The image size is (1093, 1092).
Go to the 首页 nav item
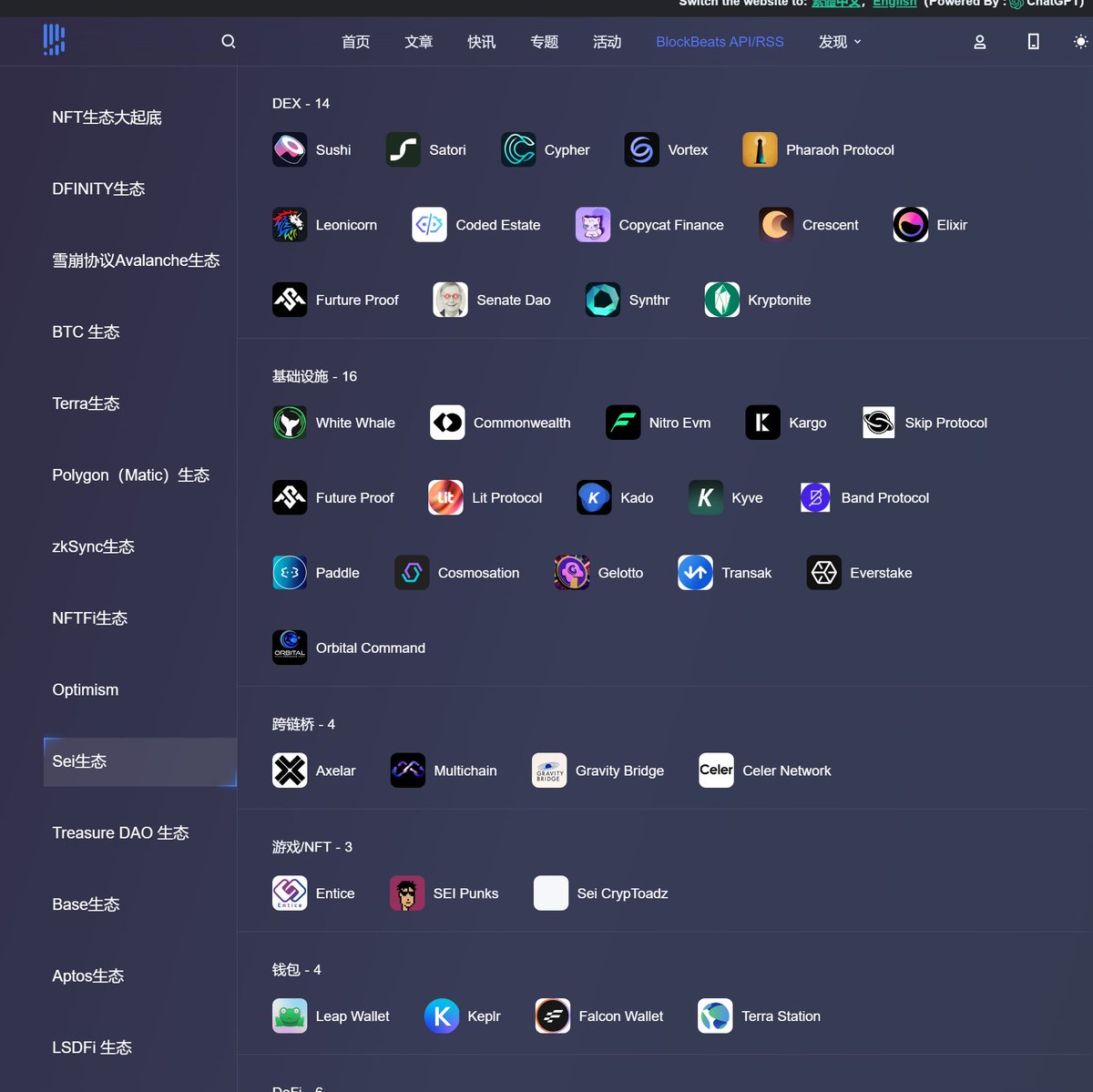pos(355,42)
